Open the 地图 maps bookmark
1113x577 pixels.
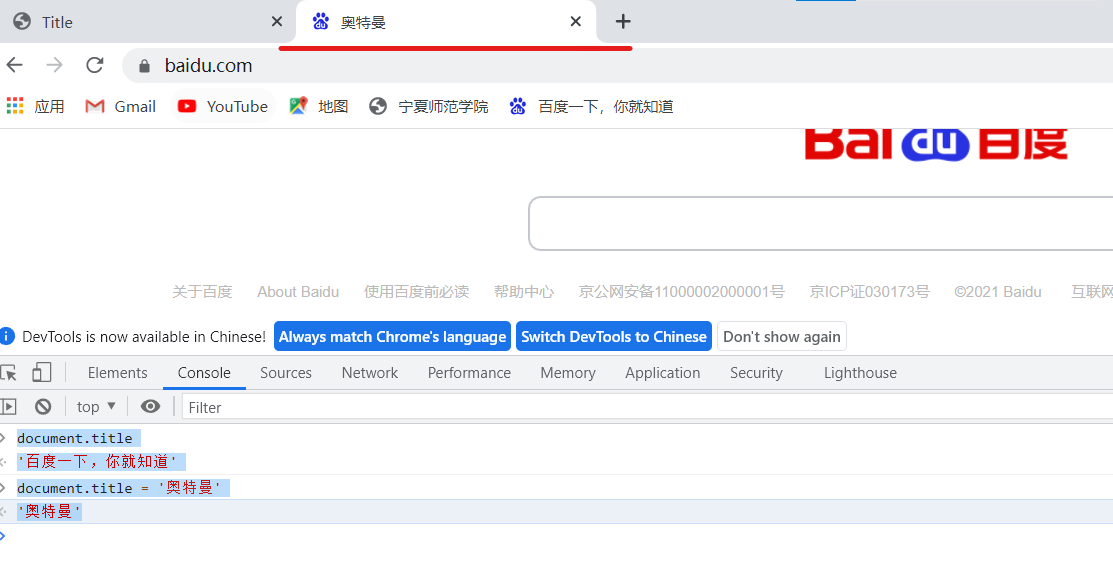pos(319,106)
